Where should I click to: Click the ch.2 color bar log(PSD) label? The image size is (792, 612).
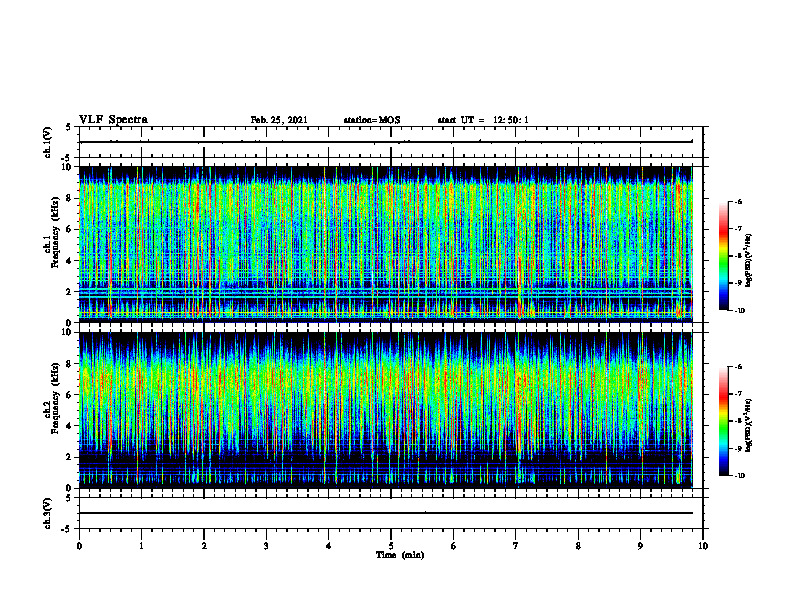click(749, 425)
